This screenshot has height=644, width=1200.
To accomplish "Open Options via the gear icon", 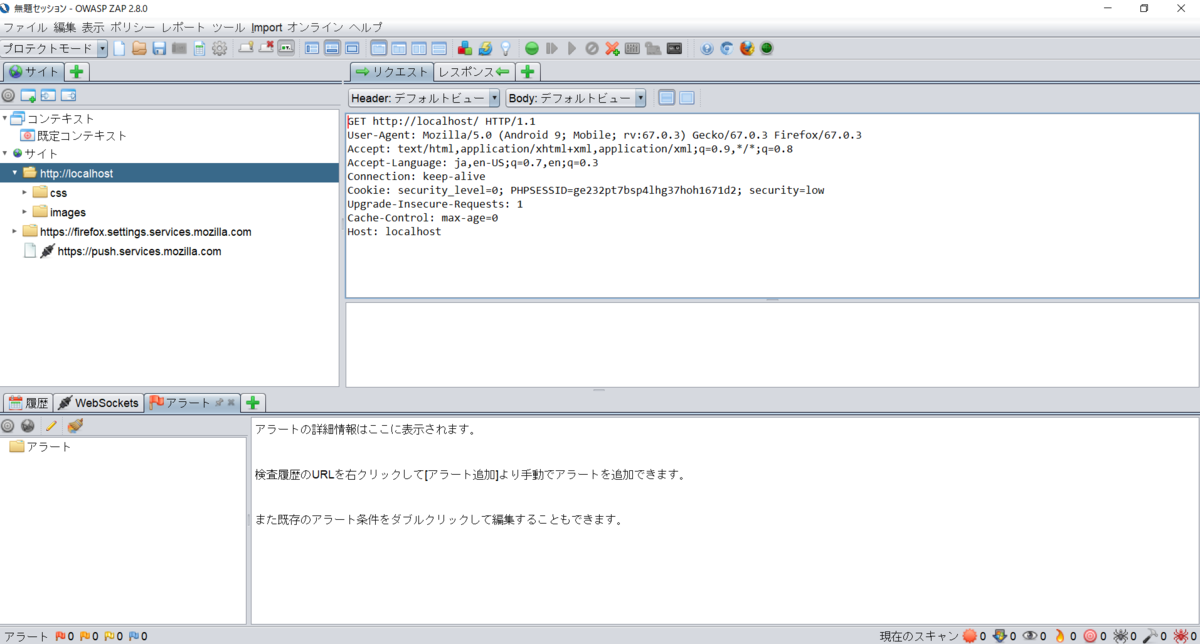I will coord(219,48).
